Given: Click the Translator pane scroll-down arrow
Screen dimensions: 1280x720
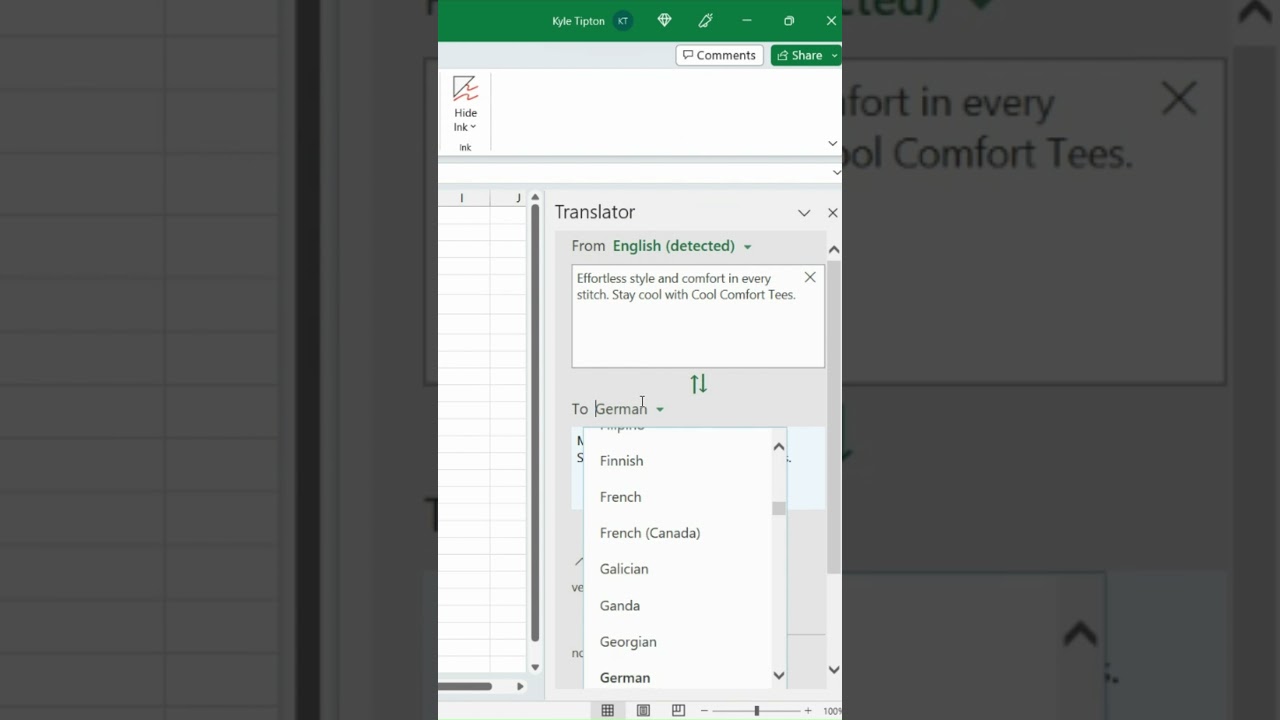Looking at the screenshot, I should tap(834, 670).
